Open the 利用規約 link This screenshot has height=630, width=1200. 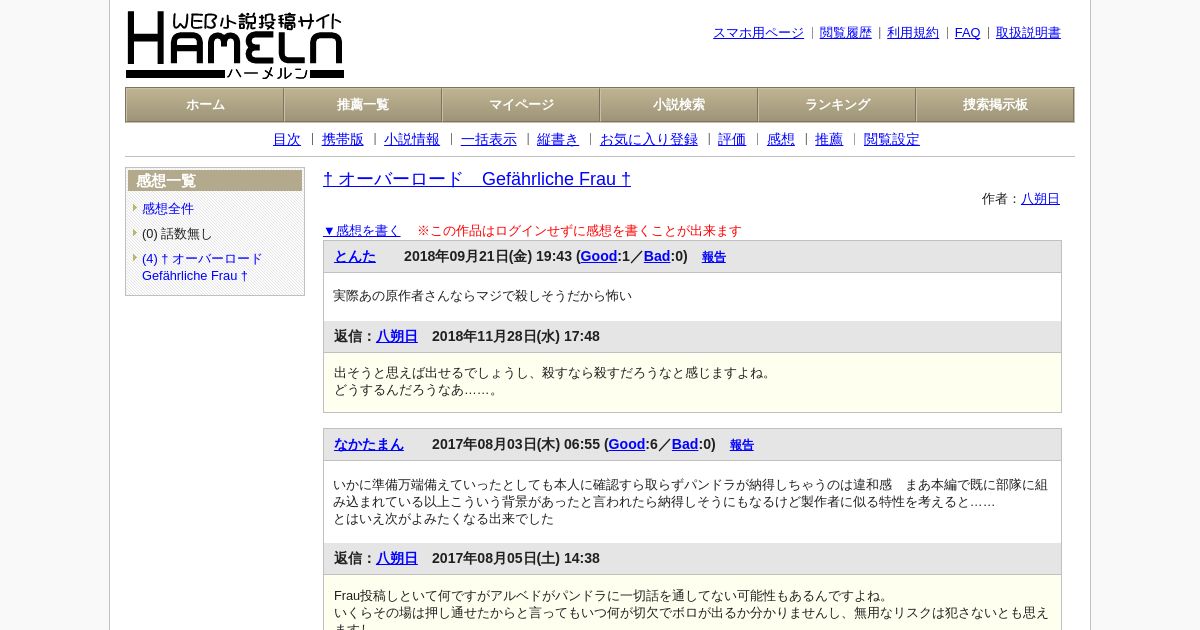(913, 33)
